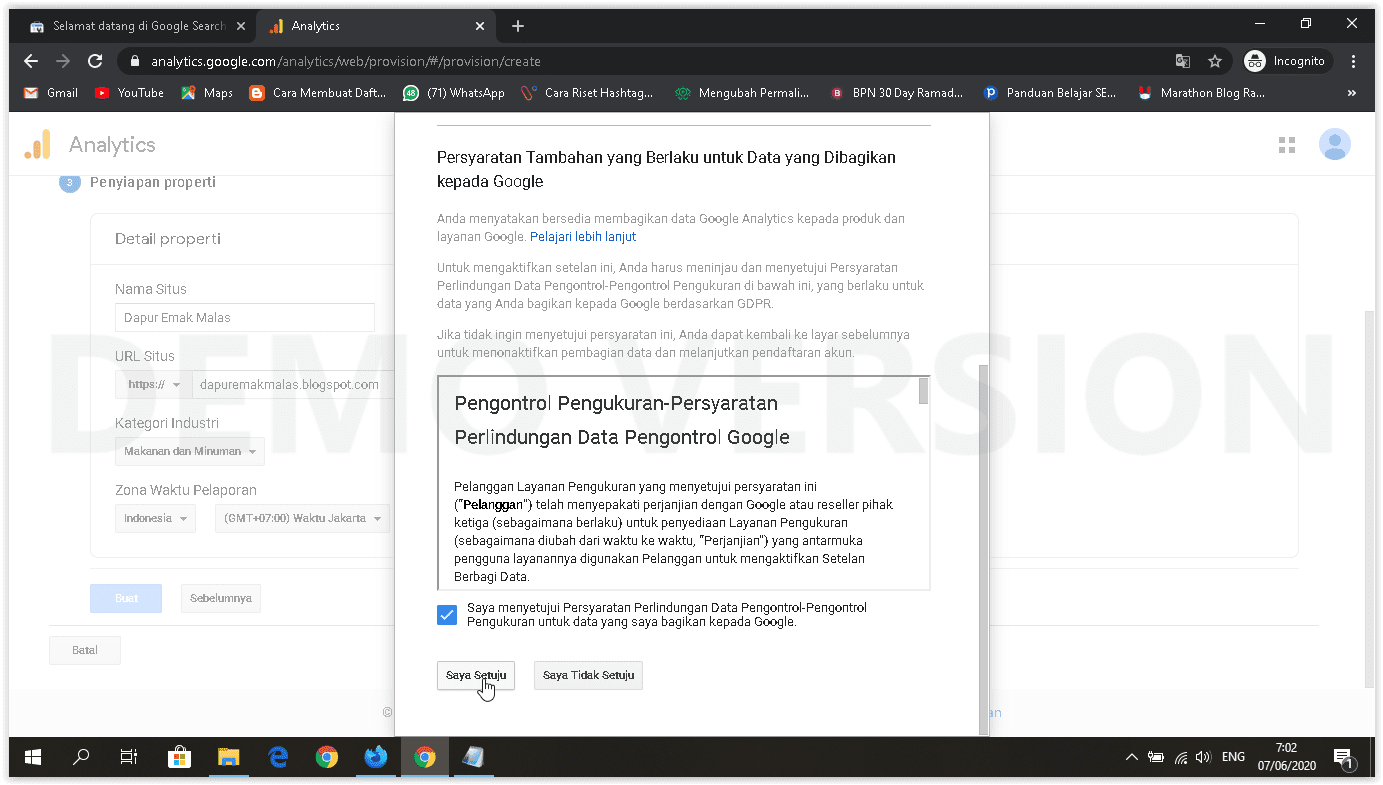Show hidden system tray icons chevron
The image size is (1383, 785).
point(1131,757)
